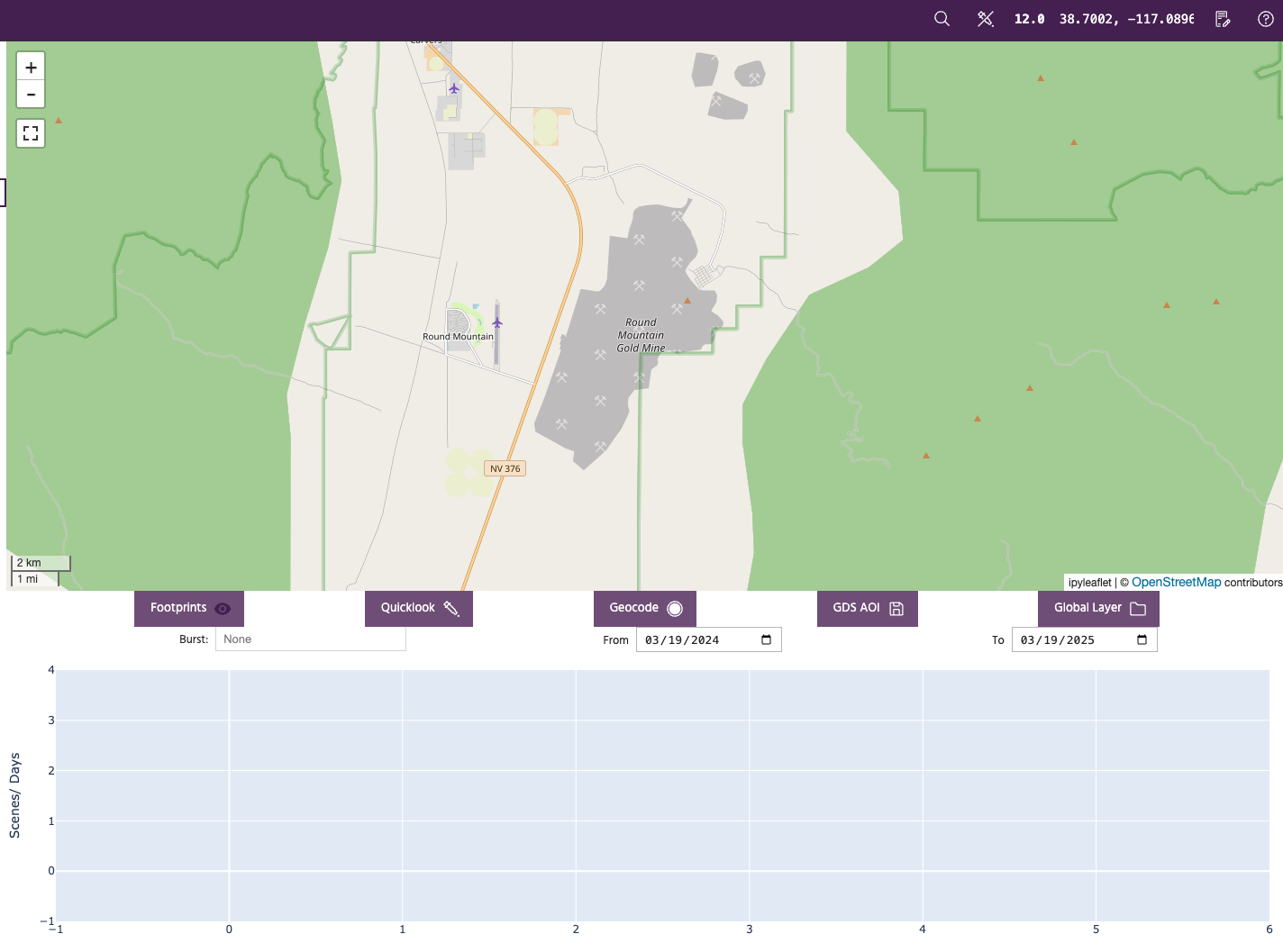Click the GDS AOI save button

coord(867,608)
